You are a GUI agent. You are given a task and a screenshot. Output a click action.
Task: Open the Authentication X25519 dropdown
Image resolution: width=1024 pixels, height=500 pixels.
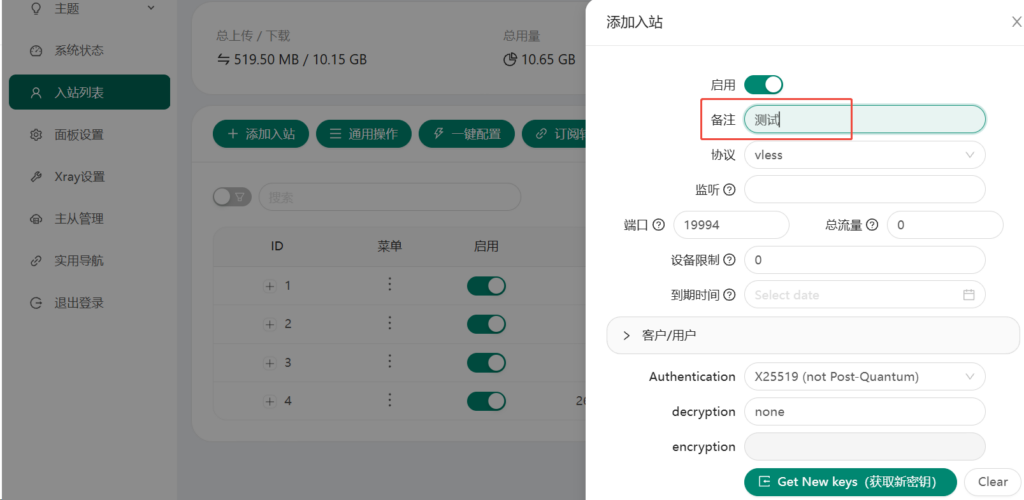[865, 377]
